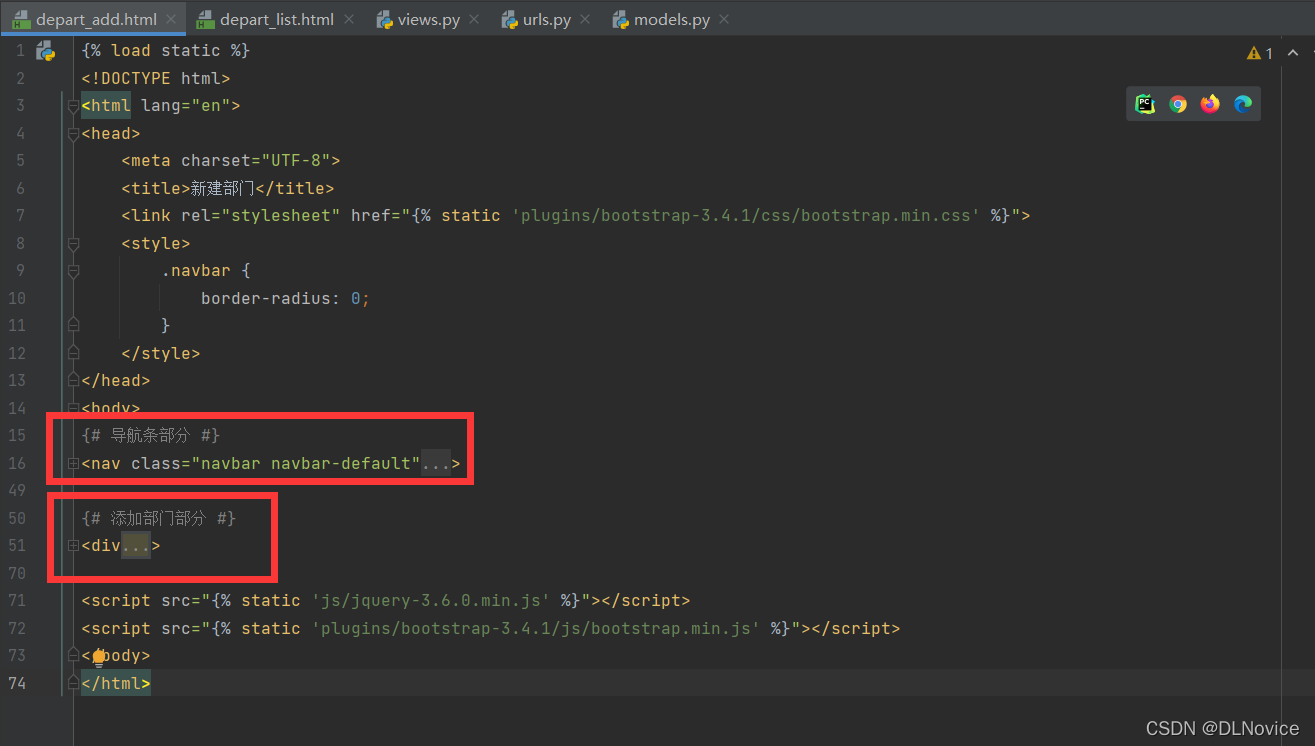Collapse the style block fold on line 8
This screenshot has height=746, width=1315.
[x=73, y=243]
